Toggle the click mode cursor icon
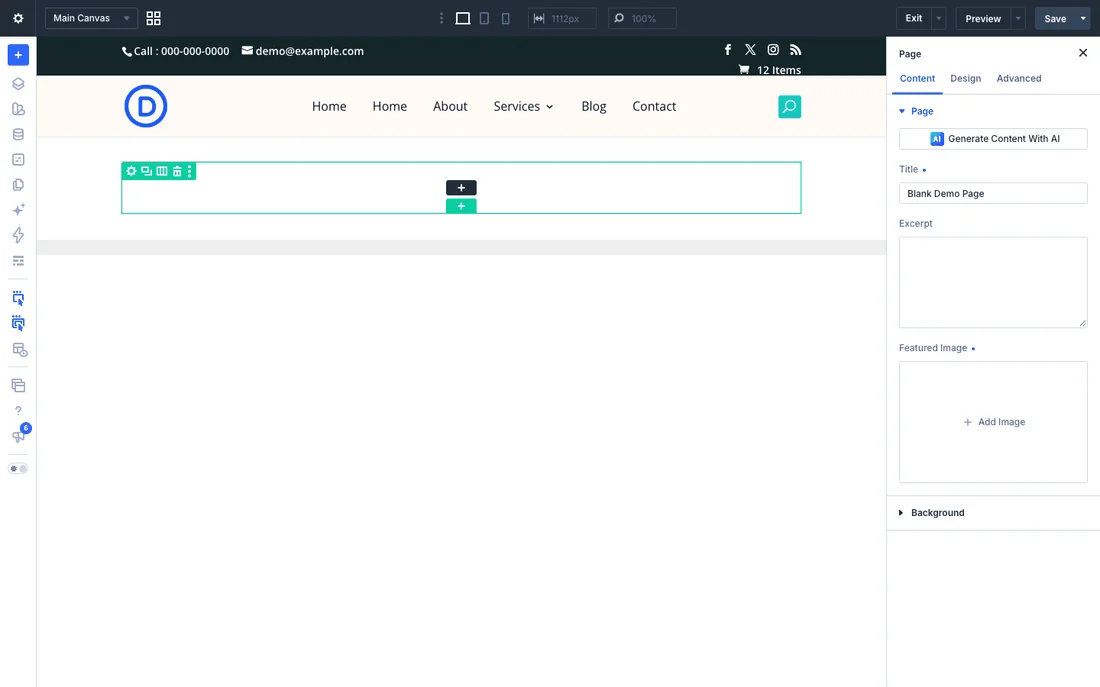 point(18,298)
